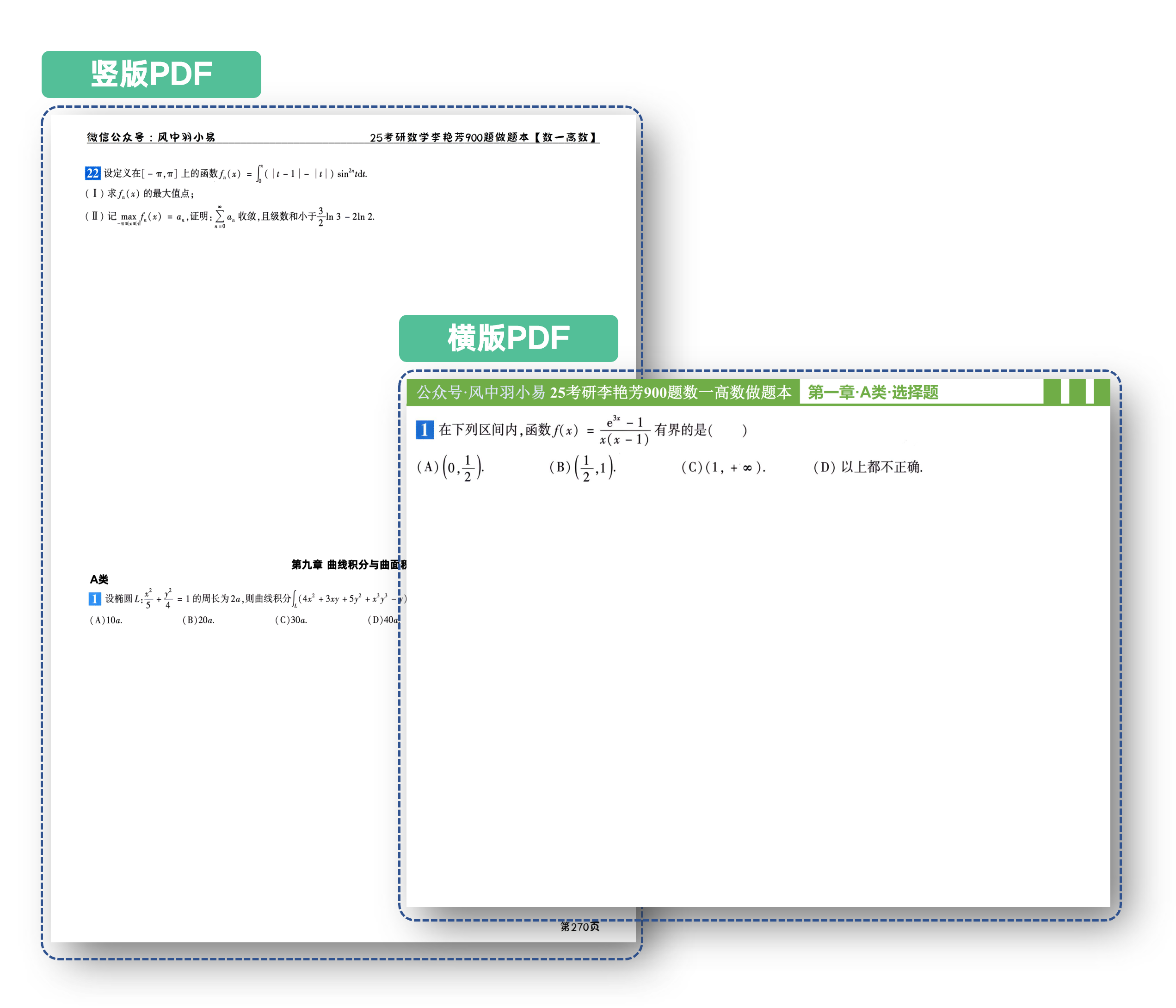The width and height of the screenshot is (1176, 1008).
Task: Click the 微信公众号：风中羽小易 header text
Action: 151,137
